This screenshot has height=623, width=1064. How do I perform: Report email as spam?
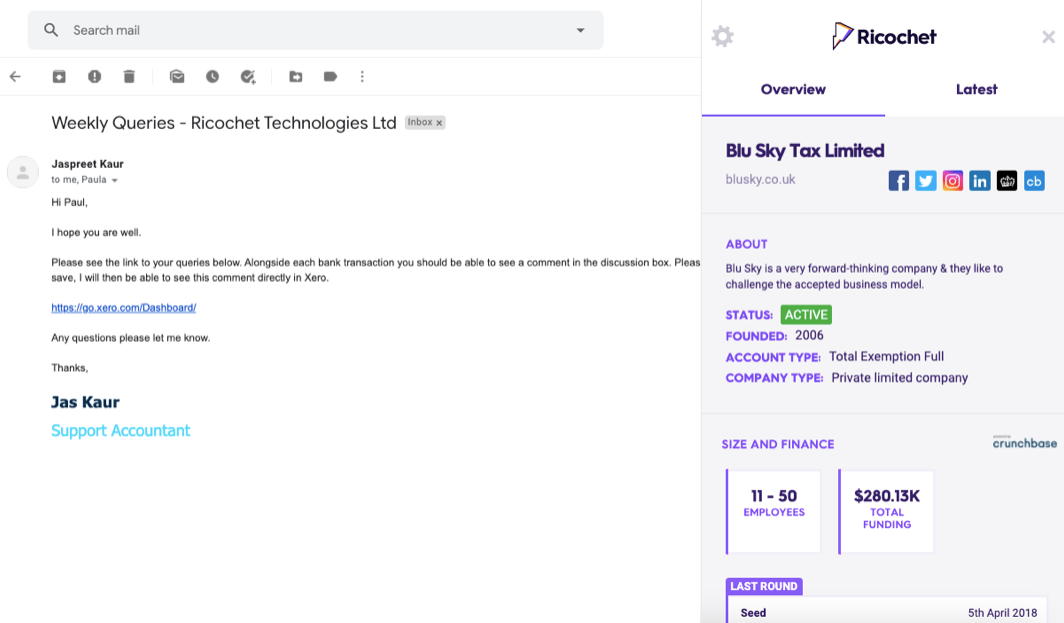(94, 77)
